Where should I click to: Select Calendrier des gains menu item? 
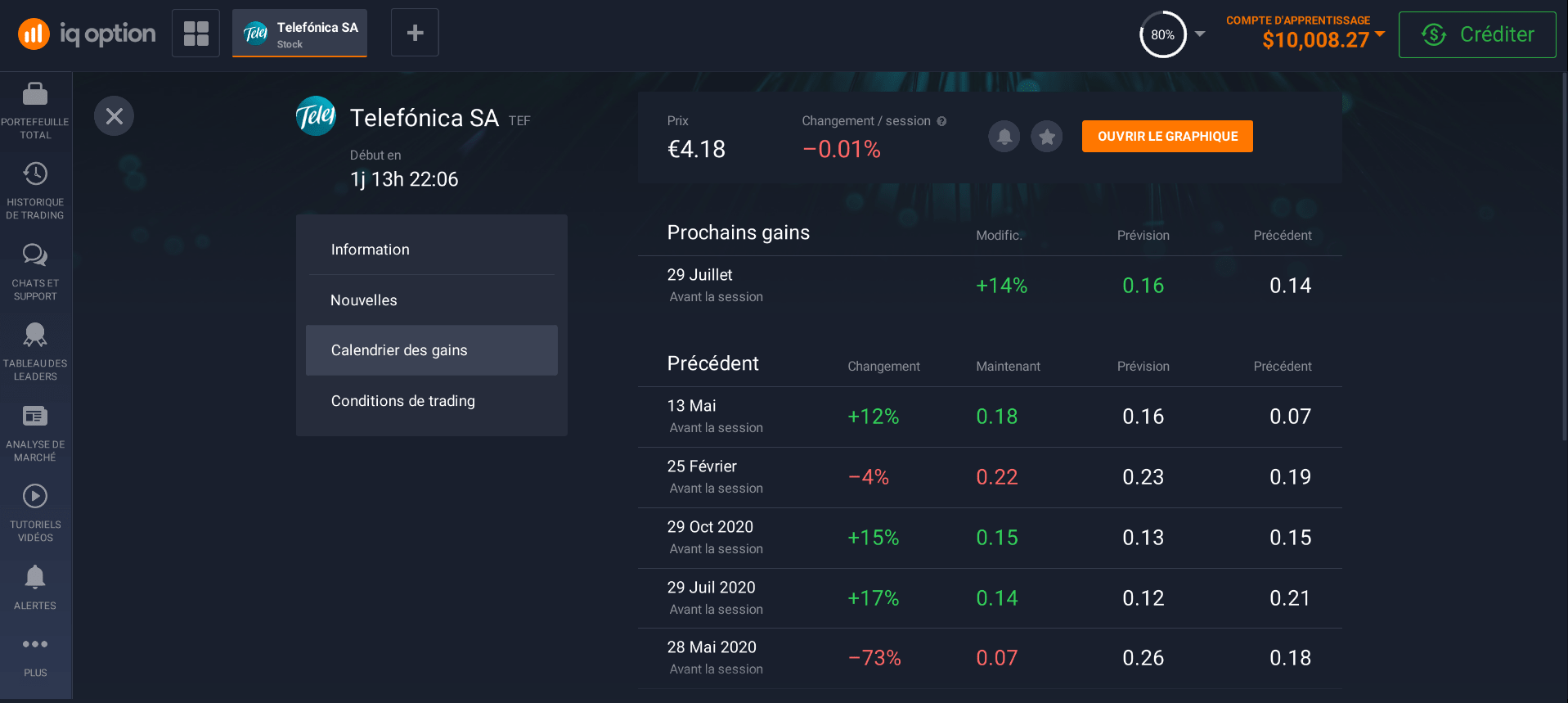coord(432,350)
